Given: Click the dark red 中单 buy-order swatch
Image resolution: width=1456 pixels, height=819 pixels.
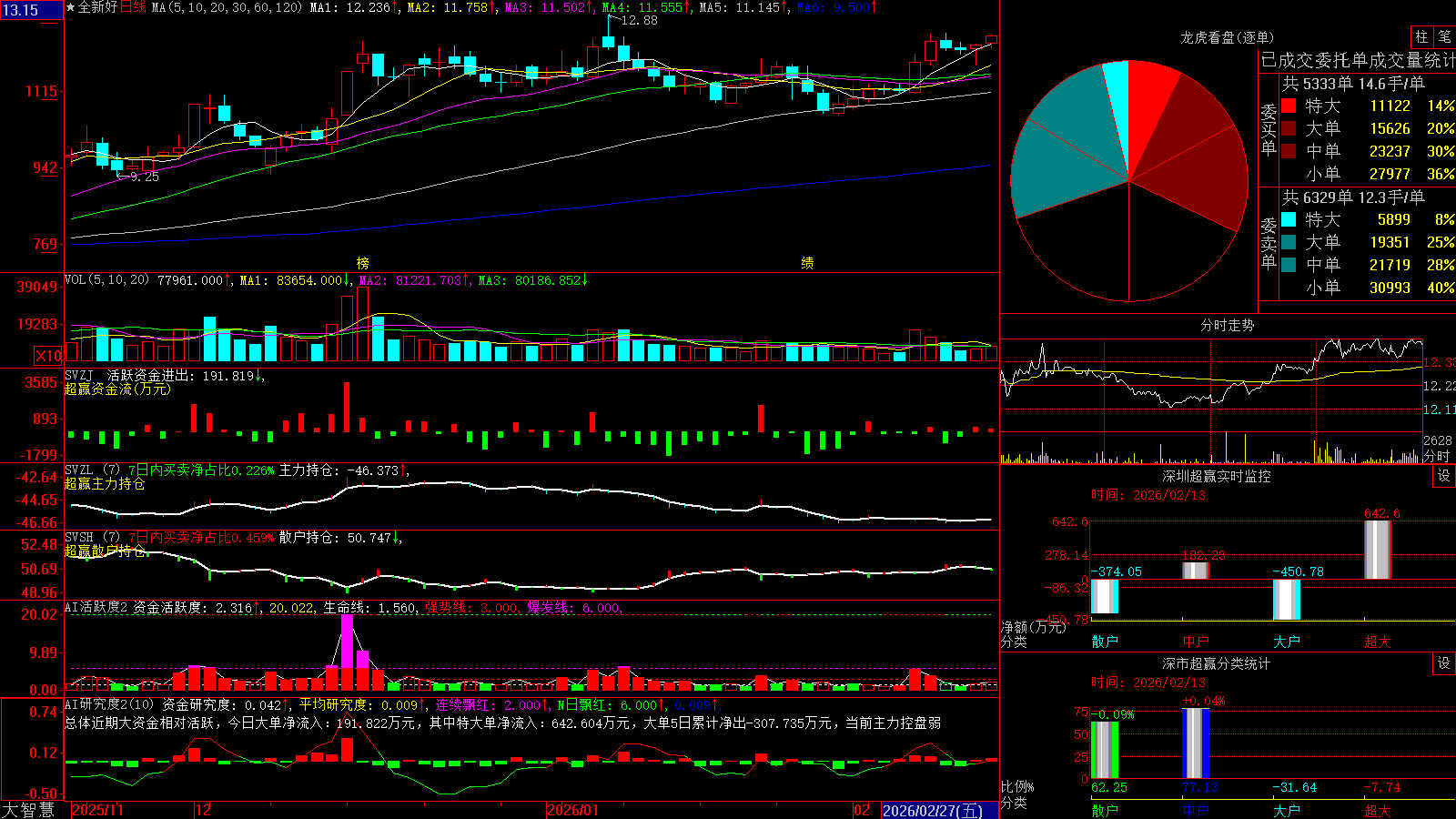Looking at the screenshot, I should (x=1289, y=151).
